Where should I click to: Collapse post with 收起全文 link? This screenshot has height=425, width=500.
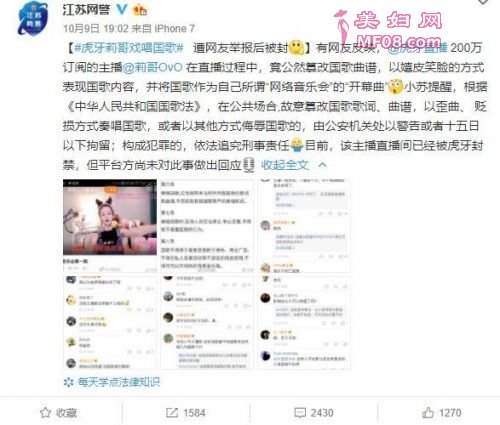pos(285,165)
